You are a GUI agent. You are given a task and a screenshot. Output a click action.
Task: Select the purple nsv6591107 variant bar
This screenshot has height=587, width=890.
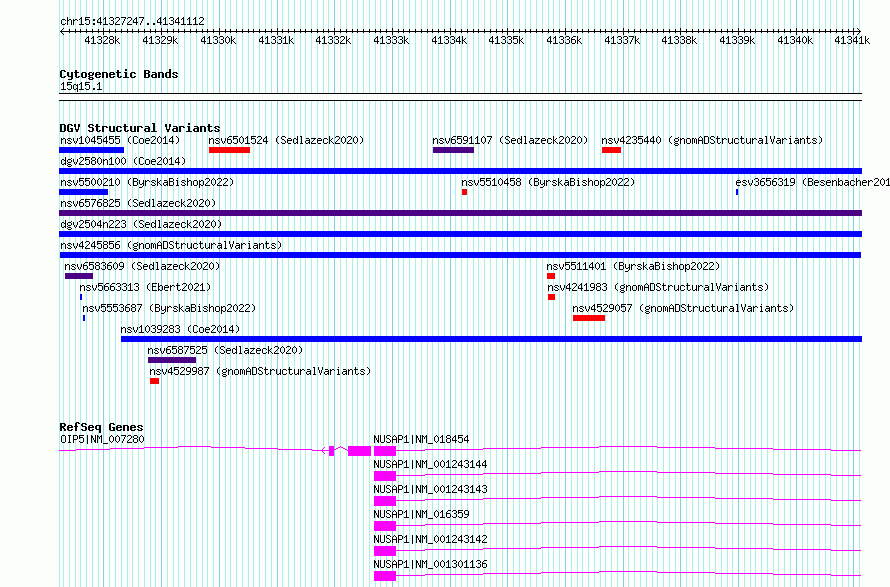coord(453,150)
